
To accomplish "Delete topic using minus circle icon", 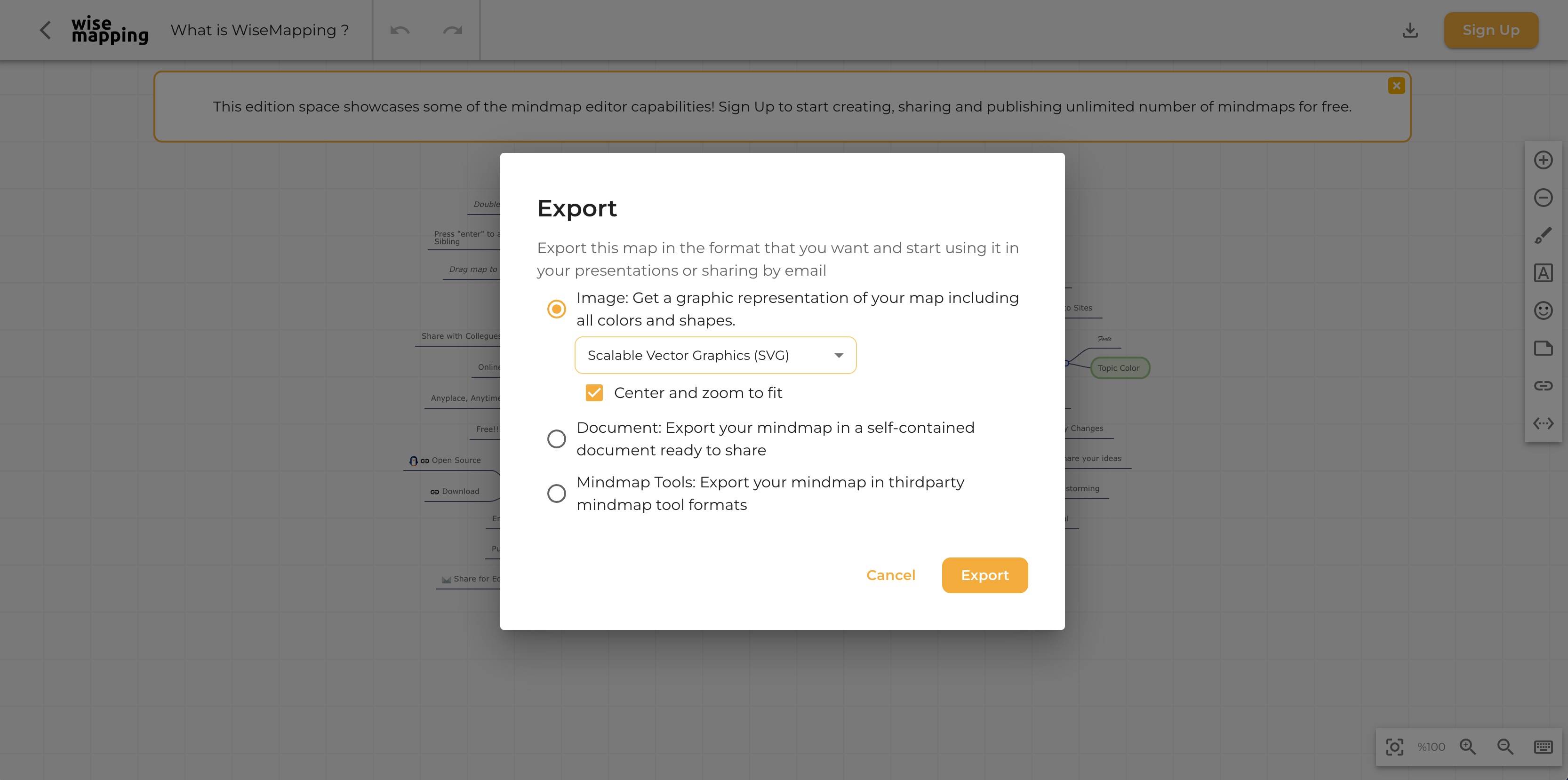I will point(1543,198).
